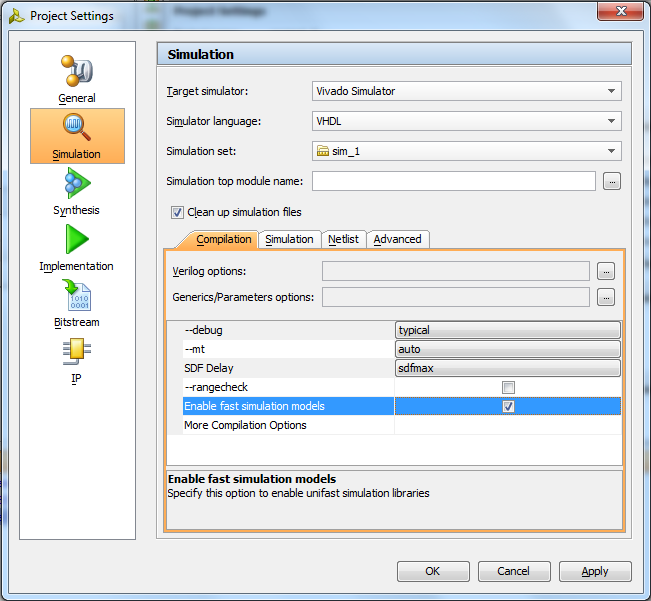Expand the Simulation set dropdown
651x601 pixels.
[467, 151]
